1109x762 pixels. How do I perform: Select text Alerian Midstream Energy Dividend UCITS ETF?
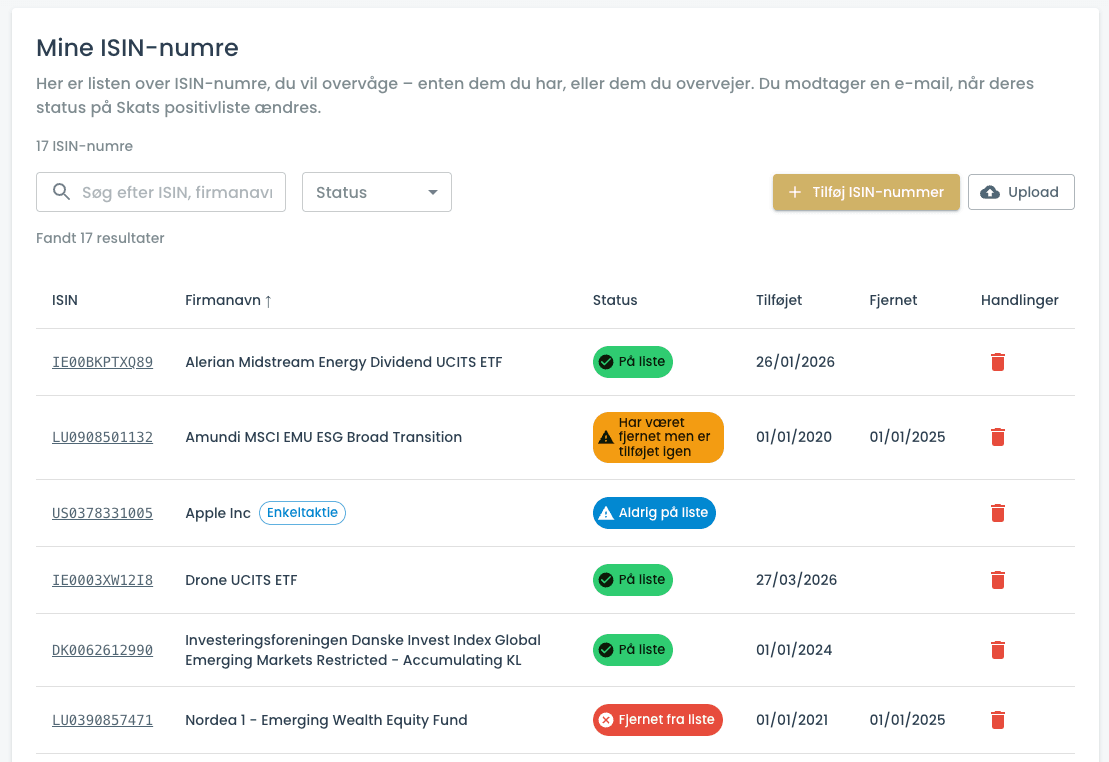(344, 362)
